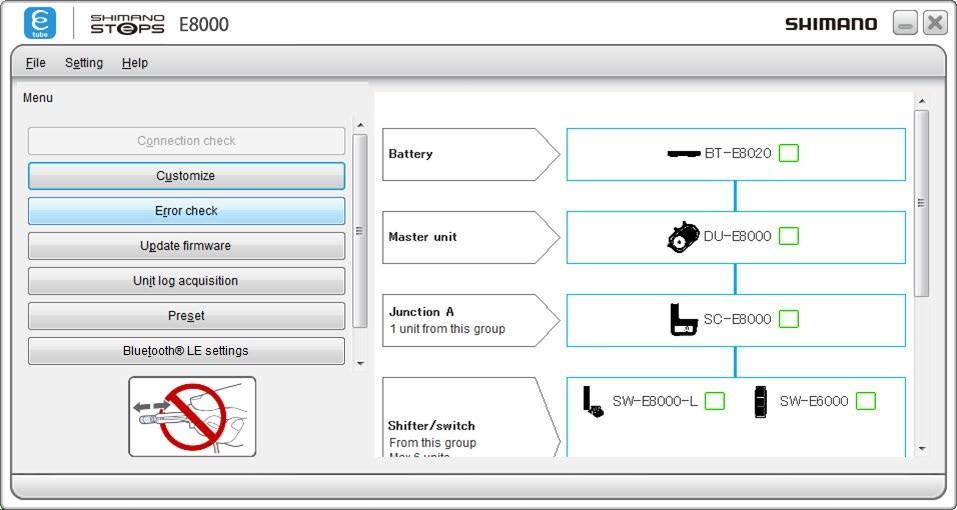The image size is (957, 510).
Task: Click menu list scroll up arrow
Action: [360, 125]
